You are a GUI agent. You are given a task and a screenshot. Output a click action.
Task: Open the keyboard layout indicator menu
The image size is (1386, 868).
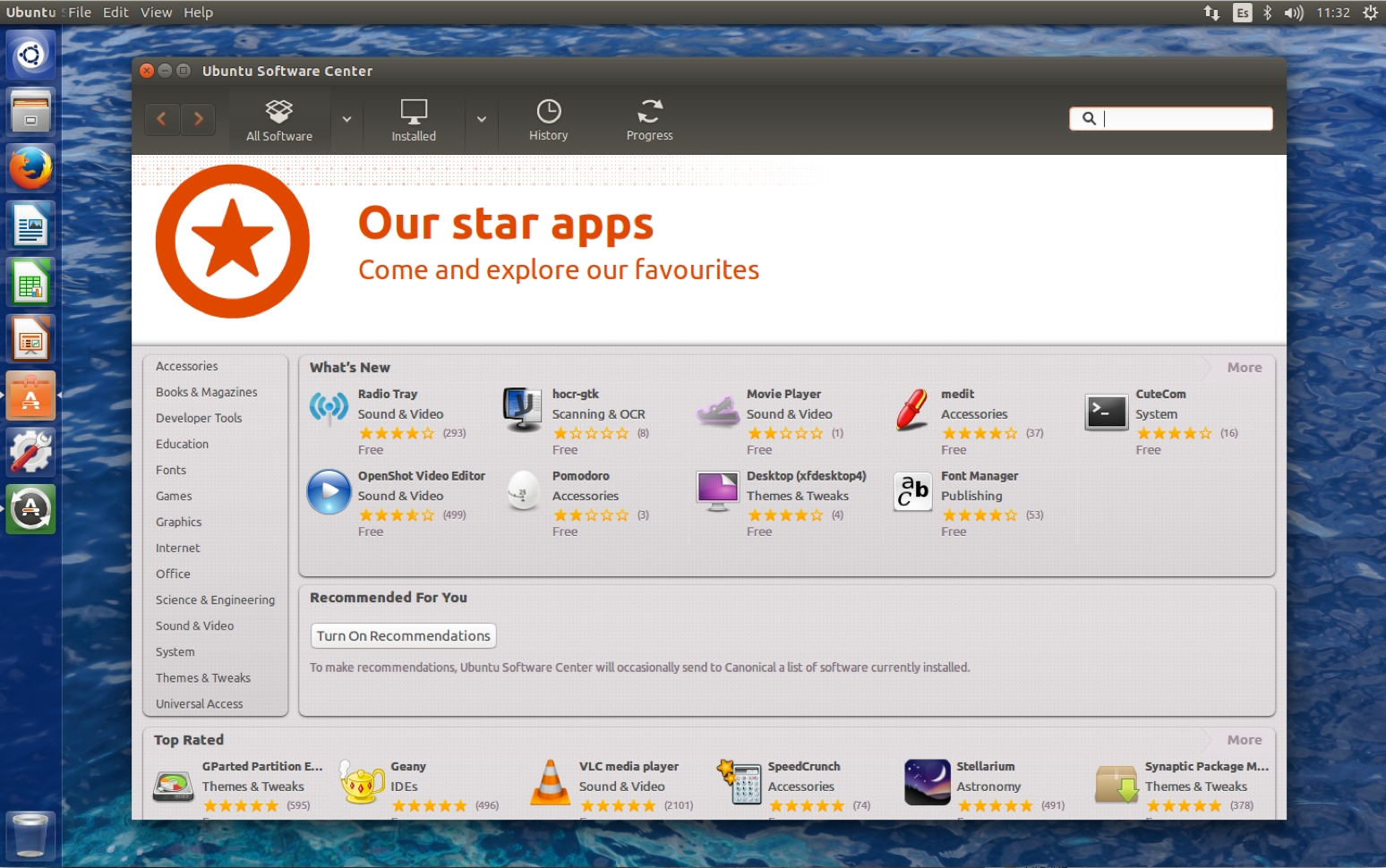click(1242, 13)
